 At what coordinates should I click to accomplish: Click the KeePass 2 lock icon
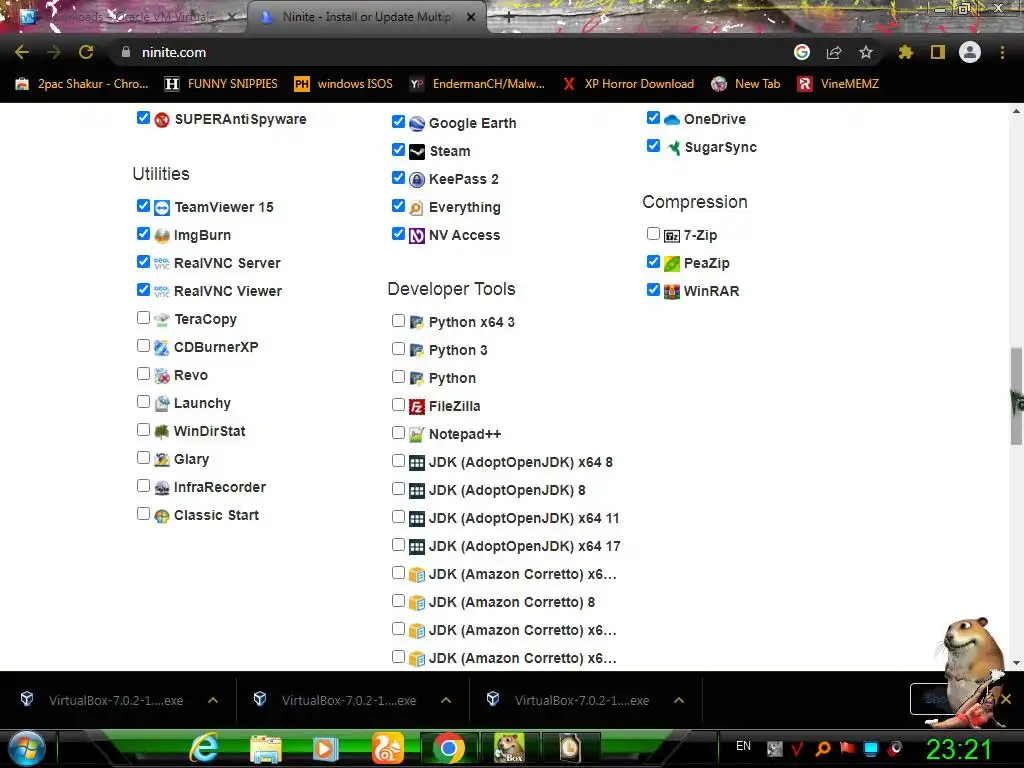coord(417,180)
